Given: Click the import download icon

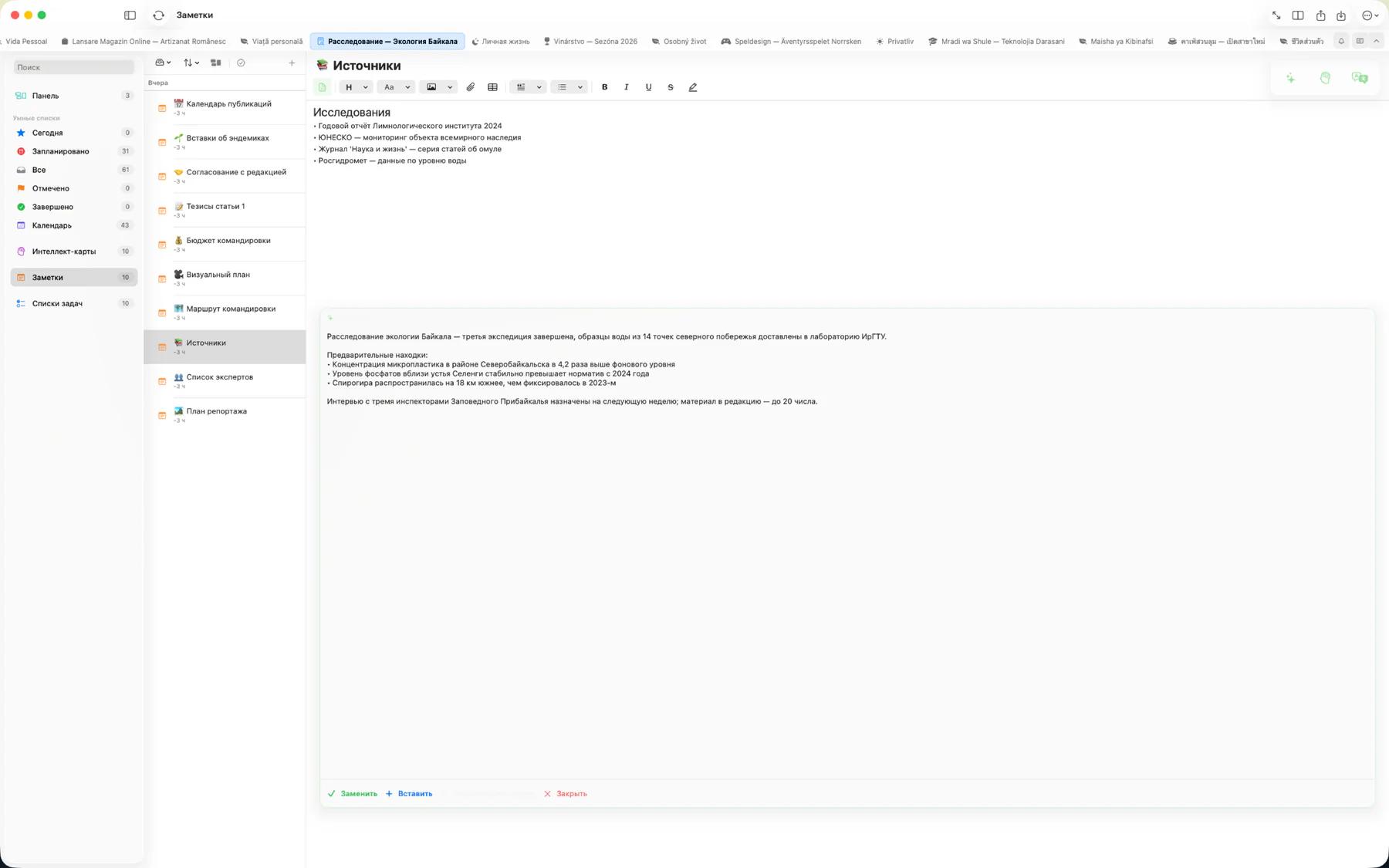Looking at the screenshot, I should [x=1341, y=15].
